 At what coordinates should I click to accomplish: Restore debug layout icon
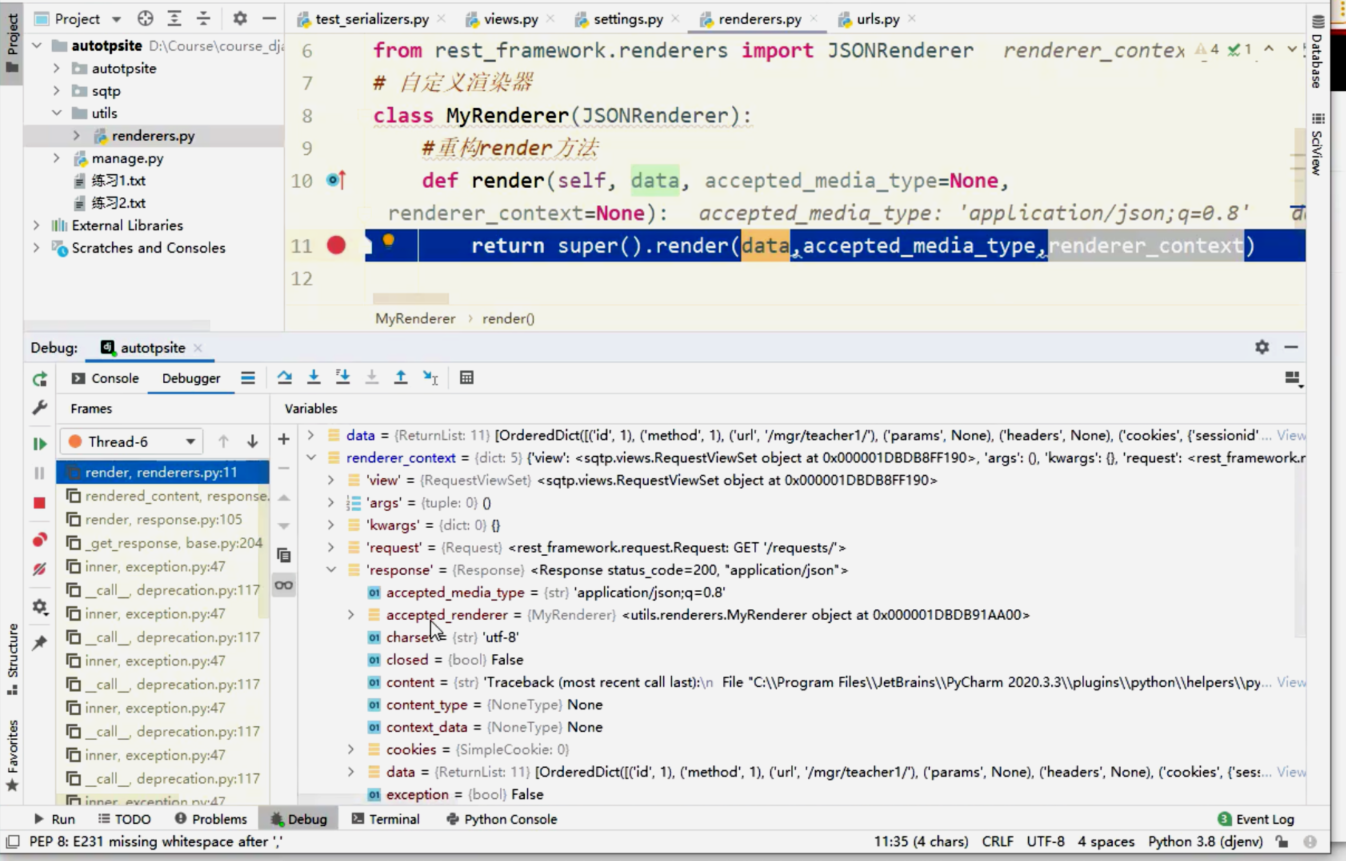coord(1293,378)
